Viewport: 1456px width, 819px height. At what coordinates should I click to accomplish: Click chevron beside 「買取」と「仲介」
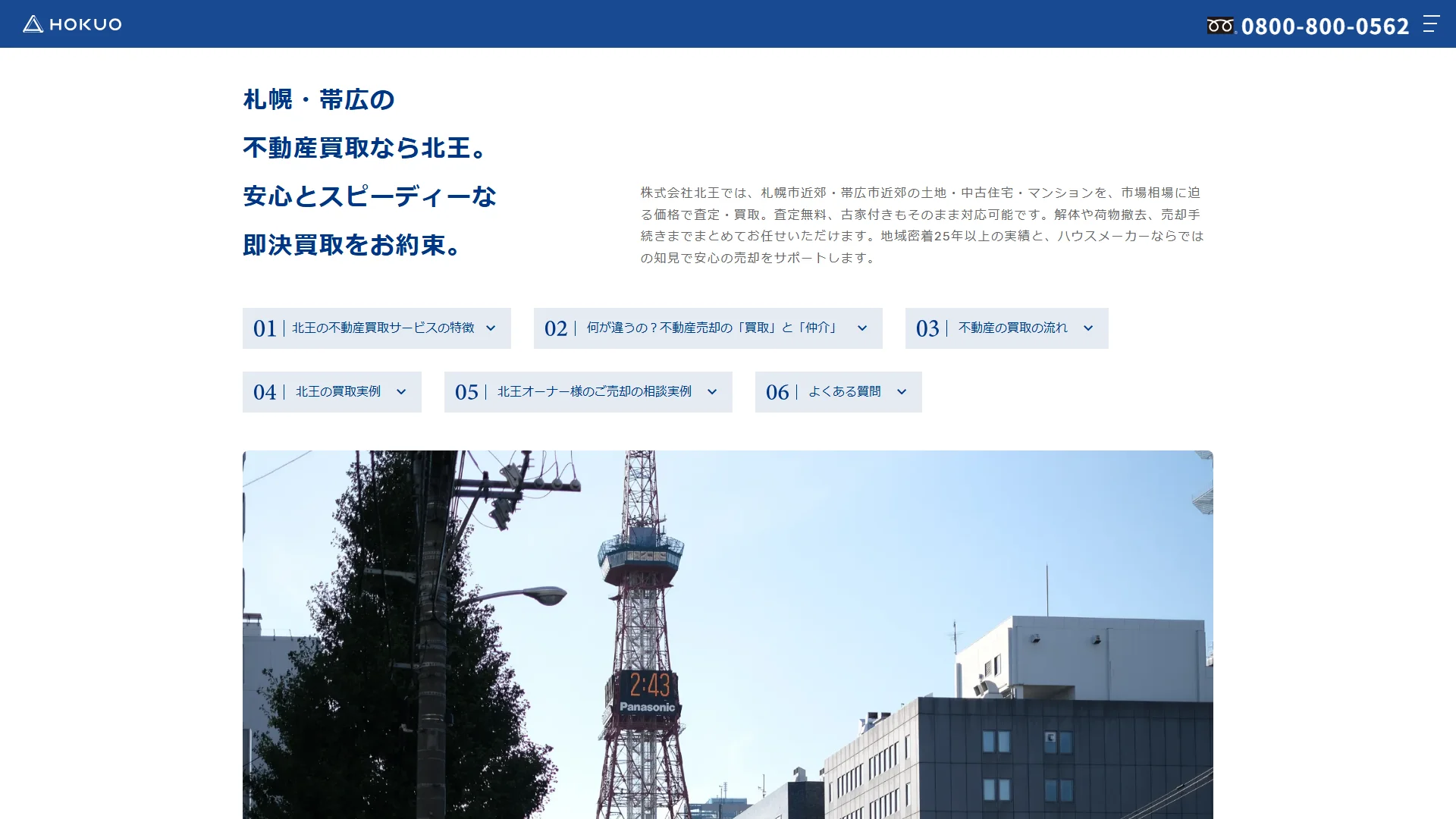pyautogui.click(x=862, y=328)
